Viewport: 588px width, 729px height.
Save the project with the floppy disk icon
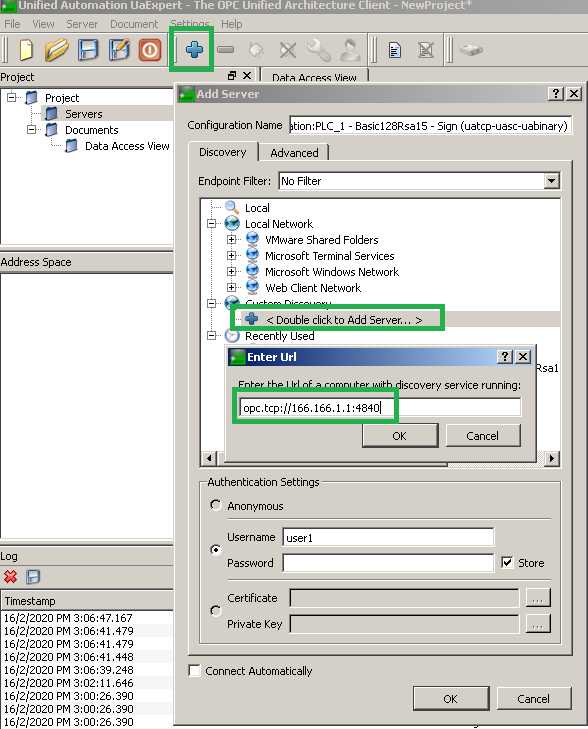tap(88, 50)
